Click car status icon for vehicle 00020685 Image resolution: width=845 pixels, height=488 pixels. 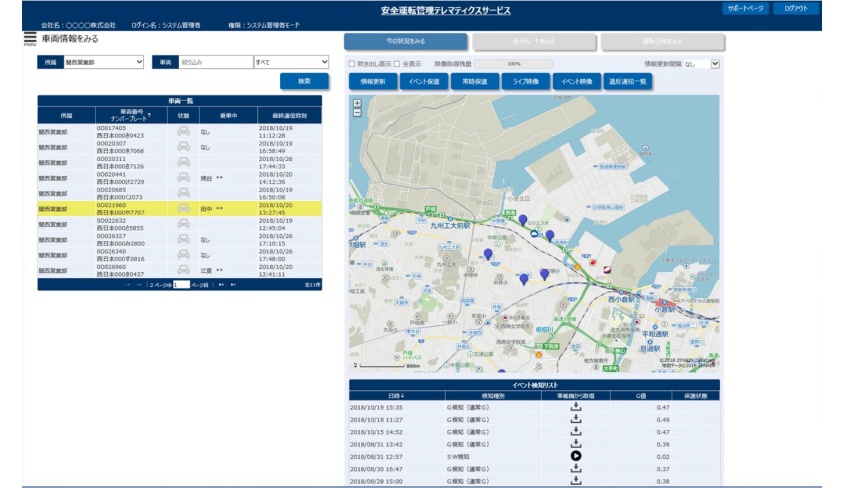click(x=183, y=193)
